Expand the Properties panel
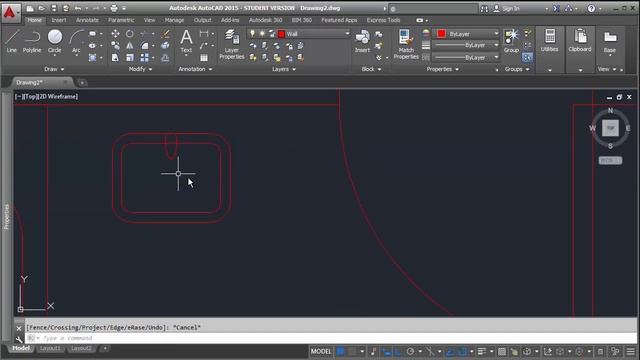This screenshot has height=360, width=640. [443, 69]
